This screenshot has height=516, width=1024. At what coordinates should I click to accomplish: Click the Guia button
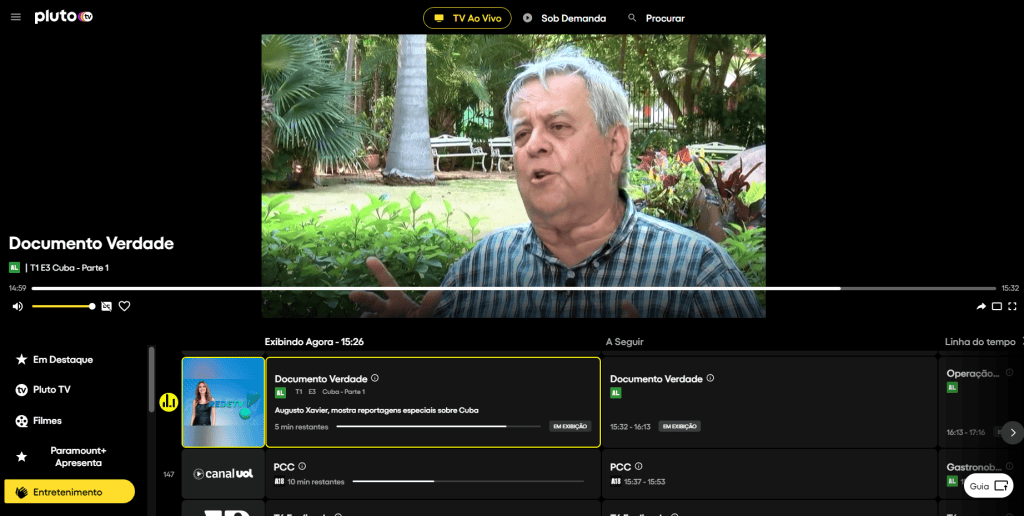[988, 486]
